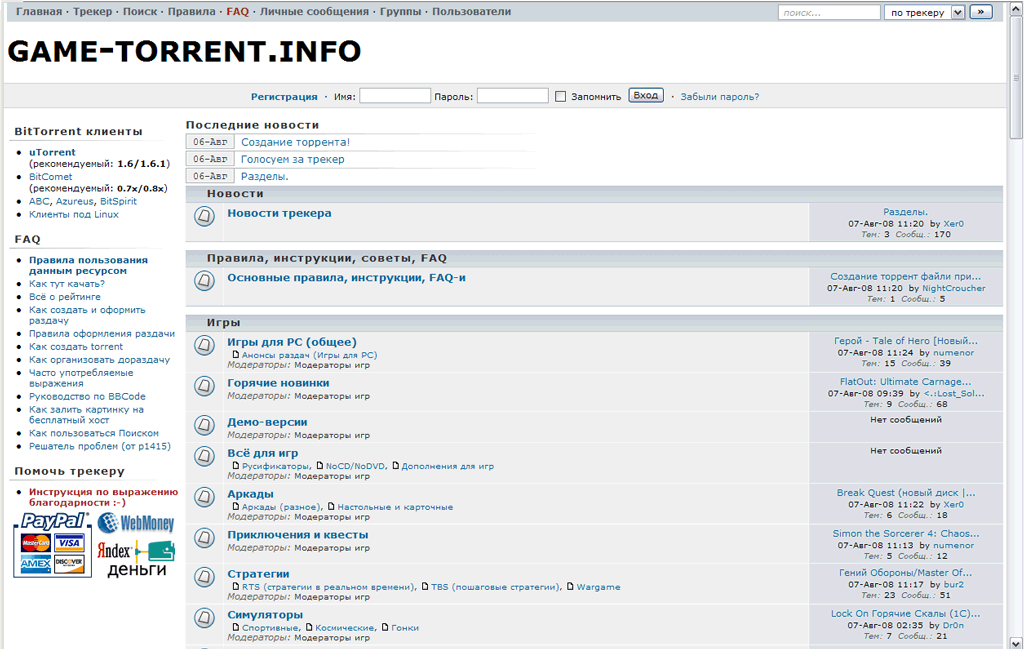Viewport: 1024px width, 649px height.
Task: Open Личные сообщения in top navigation
Action: point(314,12)
